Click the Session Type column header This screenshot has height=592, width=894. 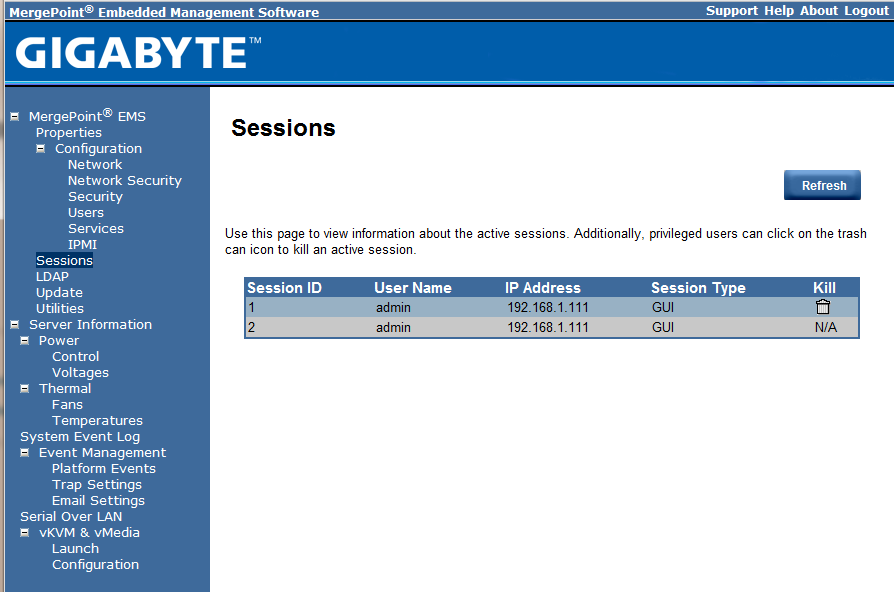coord(698,287)
